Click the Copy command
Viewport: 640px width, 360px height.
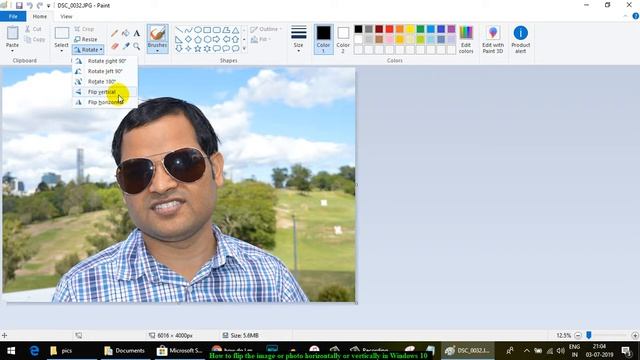point(35,40)
